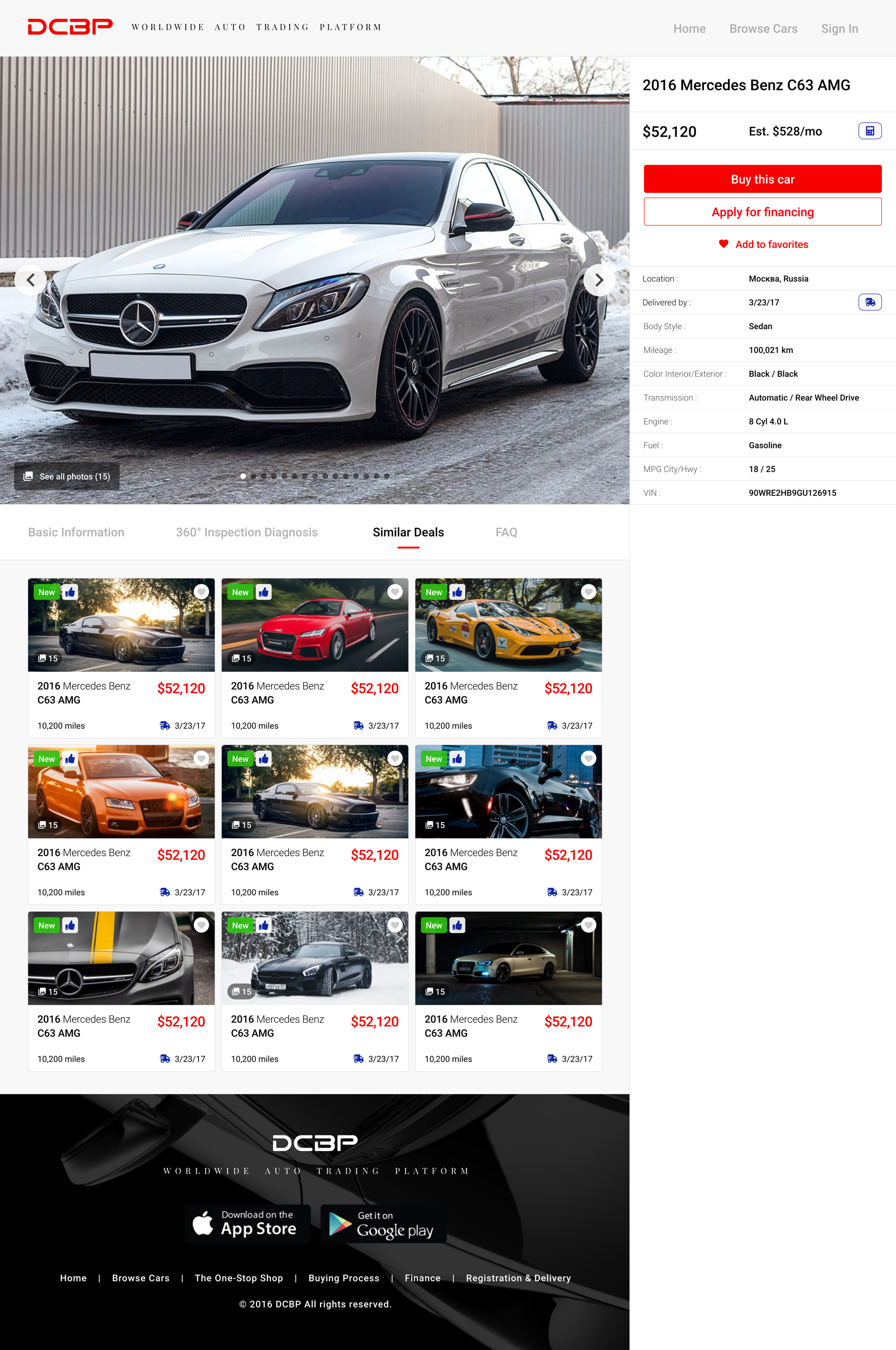The width and height of the screenshot is (896, 1350).
Task: Click the Browse Cars link in the footer
Action: tap(141, 1278)
